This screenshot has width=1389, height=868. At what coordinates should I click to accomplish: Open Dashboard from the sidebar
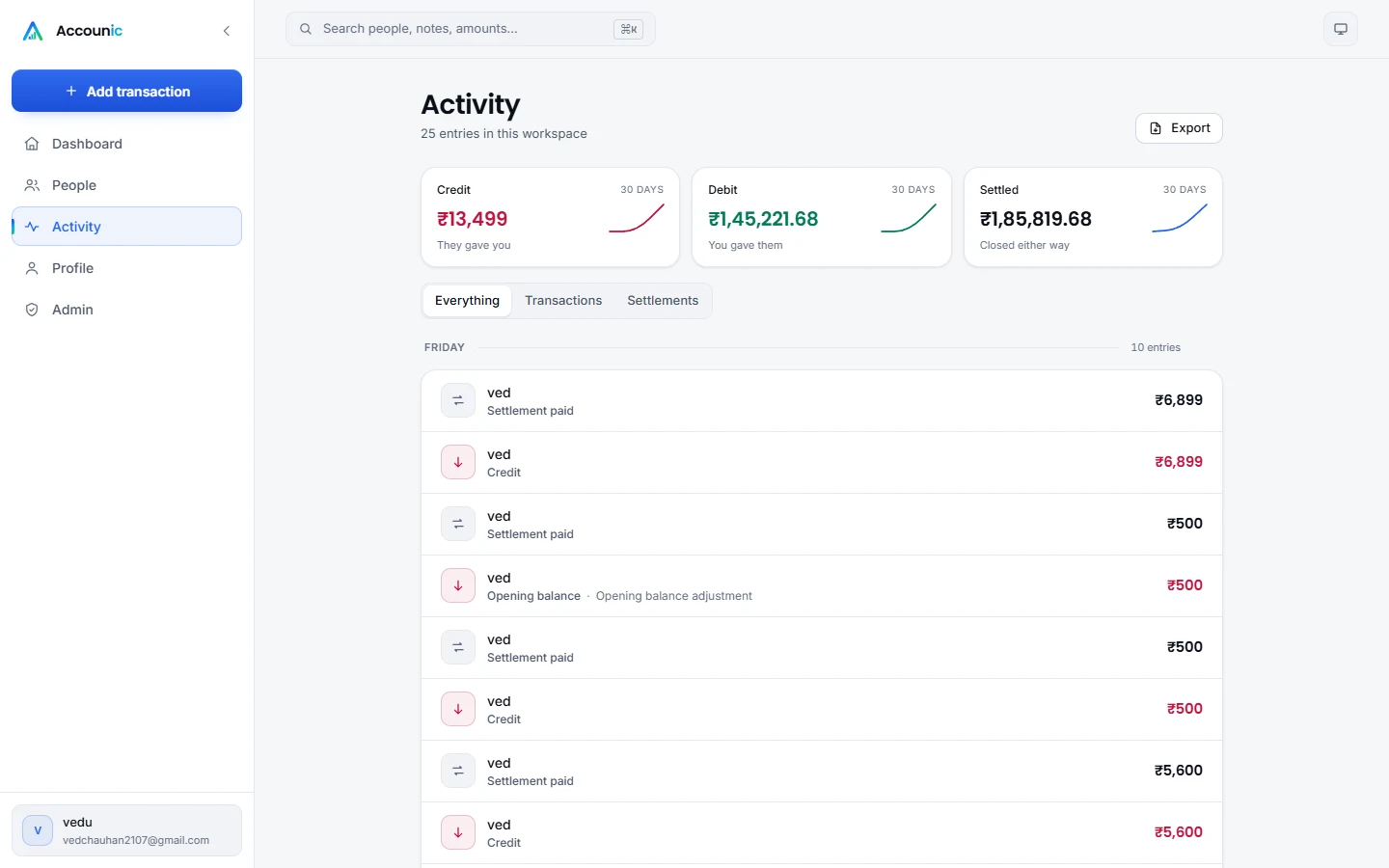pyautogui.click(x=126, y=144)
